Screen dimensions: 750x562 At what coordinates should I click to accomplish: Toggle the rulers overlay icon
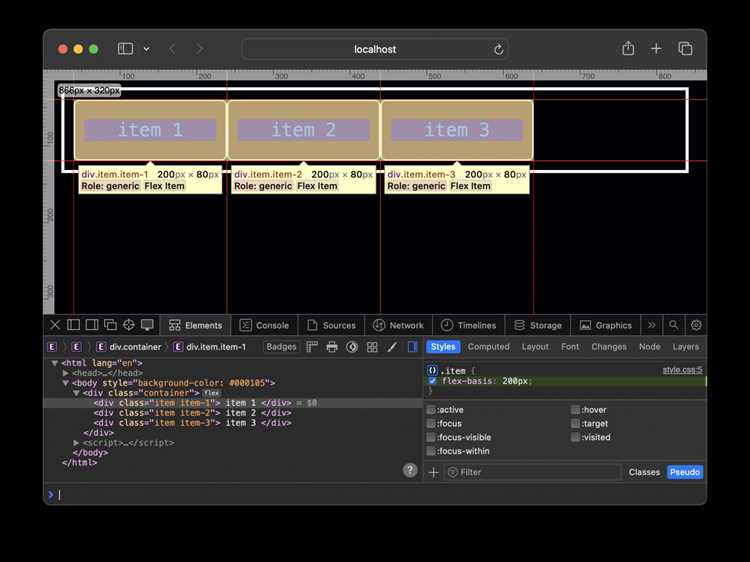312,347
